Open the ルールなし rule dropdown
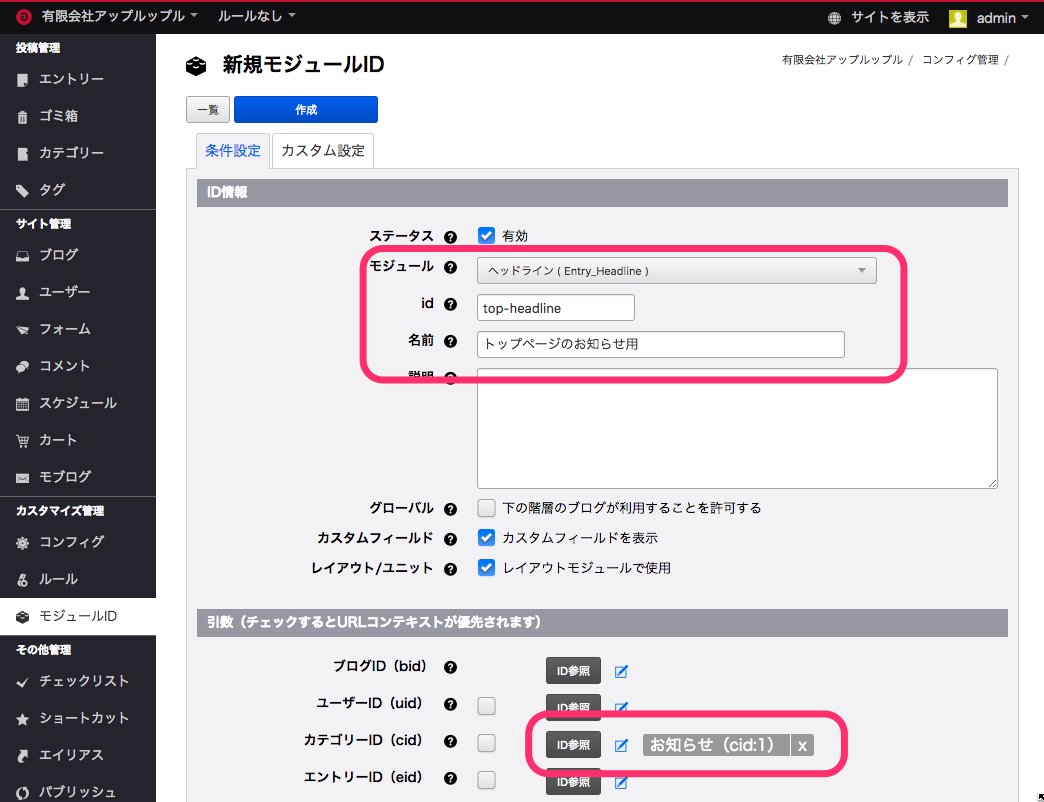Viewport: 1044px width, 802px height. coord(257,17)
